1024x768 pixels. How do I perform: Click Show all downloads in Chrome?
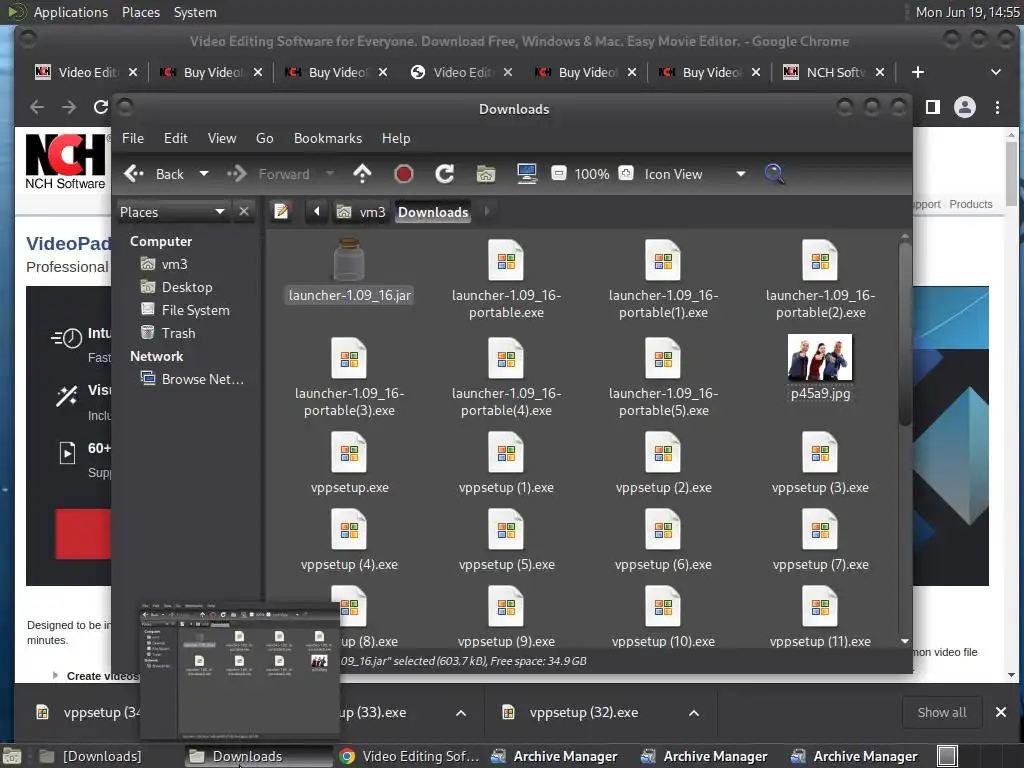coord(942,712)
